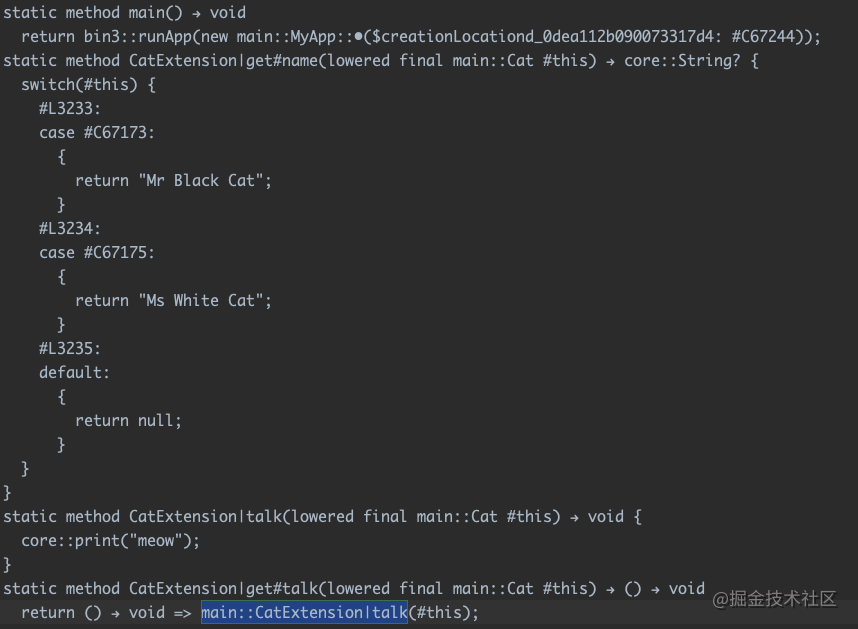Click CatExtension|get#talk method declaration
This screenshot has height=629, width=858.
354,589
